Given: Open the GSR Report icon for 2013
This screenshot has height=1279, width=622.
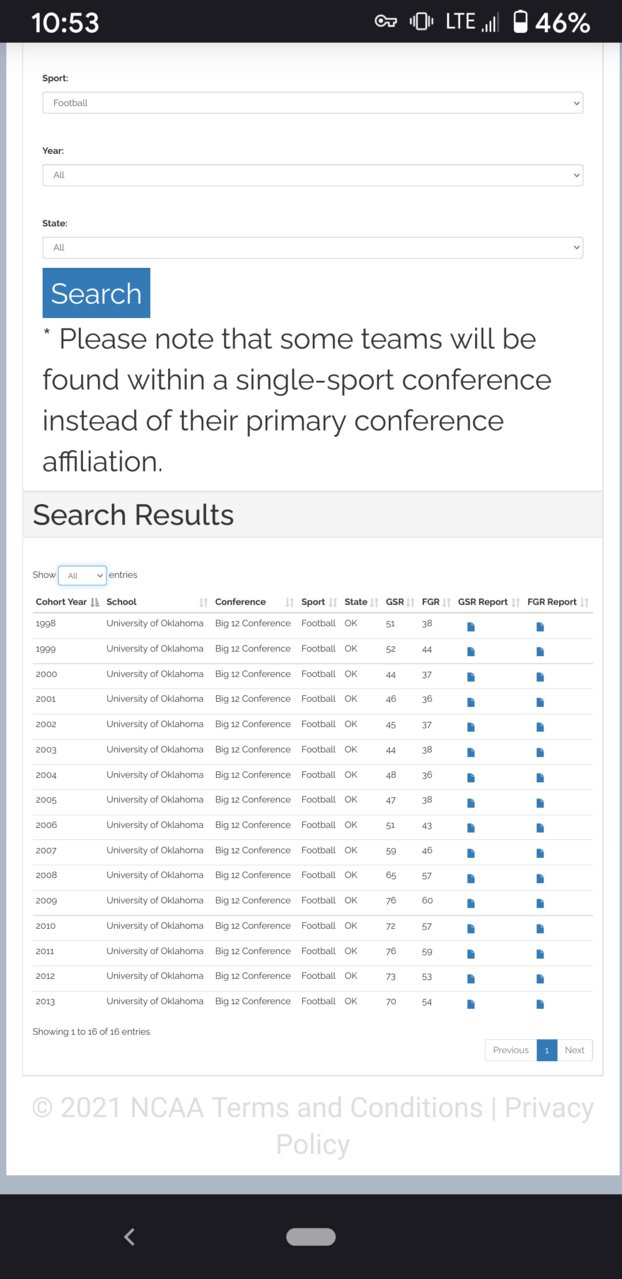Looking at the screenshot, I should pyautogui.click(x=471, y=1004).
